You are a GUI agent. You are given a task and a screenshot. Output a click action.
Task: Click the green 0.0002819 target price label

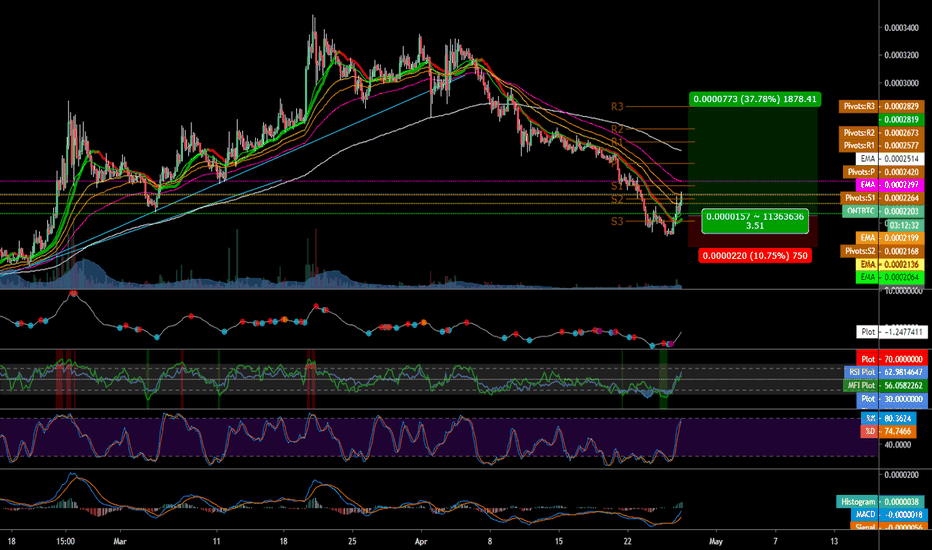(x=901, y=120)
